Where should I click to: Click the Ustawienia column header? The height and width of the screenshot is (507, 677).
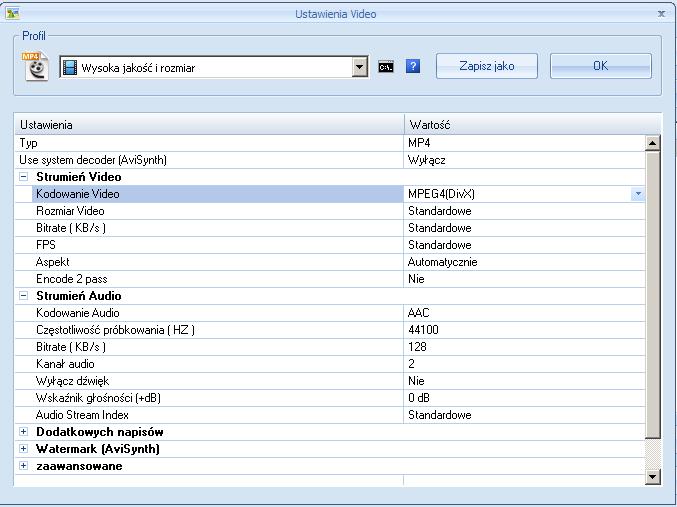tap(209, 125)
